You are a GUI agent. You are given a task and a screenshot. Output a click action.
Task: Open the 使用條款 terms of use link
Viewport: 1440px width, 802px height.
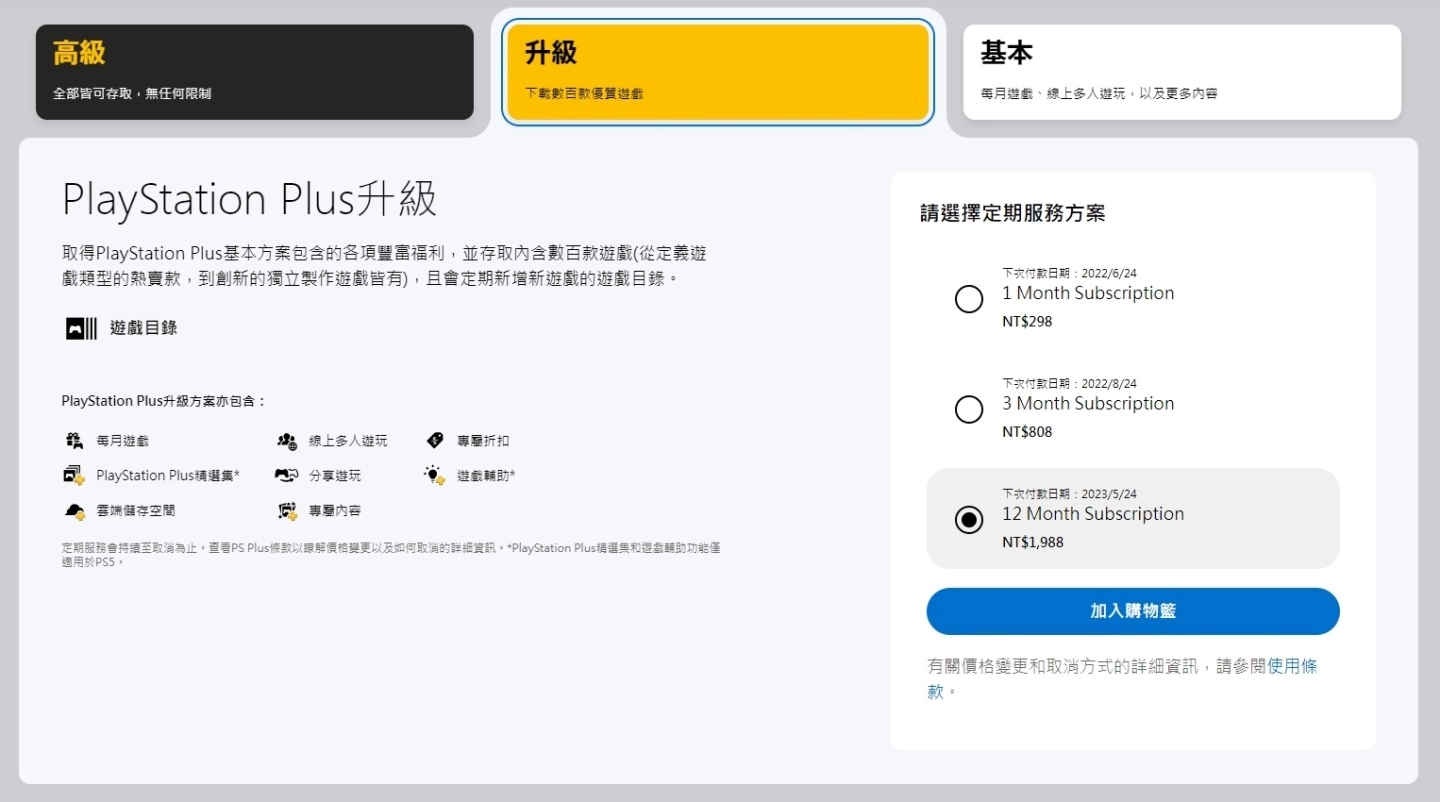[x=1294, y=666]
